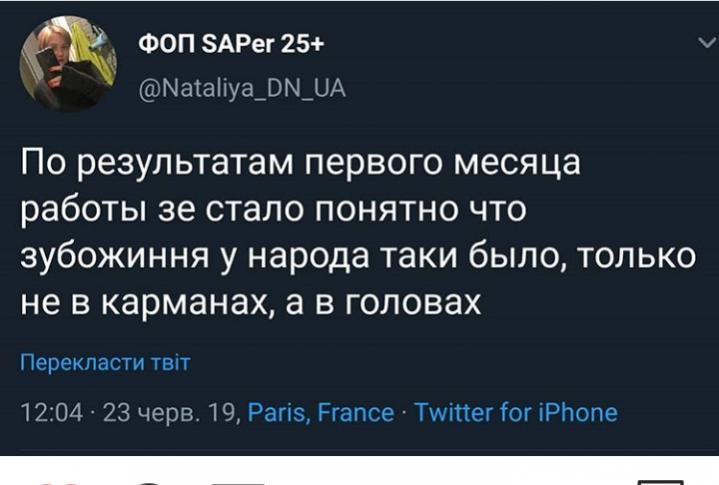Click the author's profile avatar photo

(x=68, y=62)
